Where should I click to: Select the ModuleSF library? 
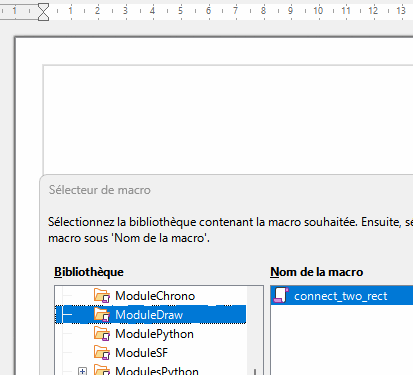(141, 353)
